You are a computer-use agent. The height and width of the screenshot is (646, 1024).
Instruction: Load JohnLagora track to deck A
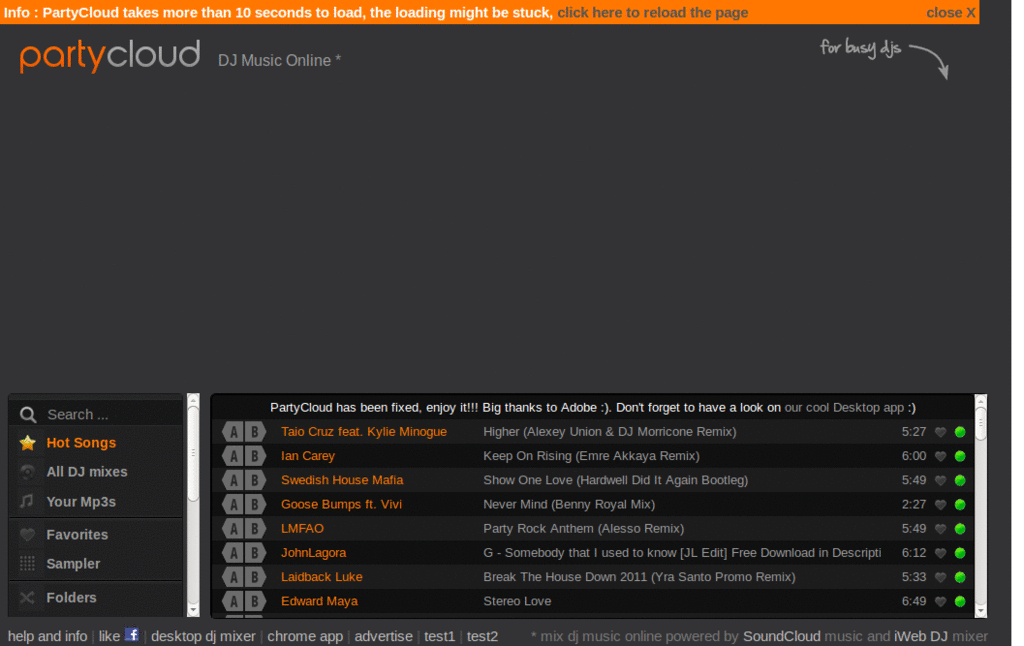click(233, 553)
